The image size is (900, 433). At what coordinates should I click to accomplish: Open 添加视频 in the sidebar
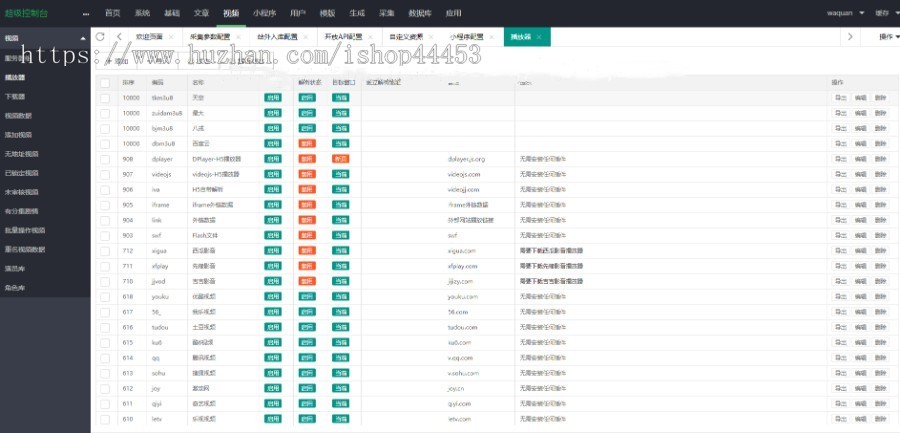click(18, 135)
